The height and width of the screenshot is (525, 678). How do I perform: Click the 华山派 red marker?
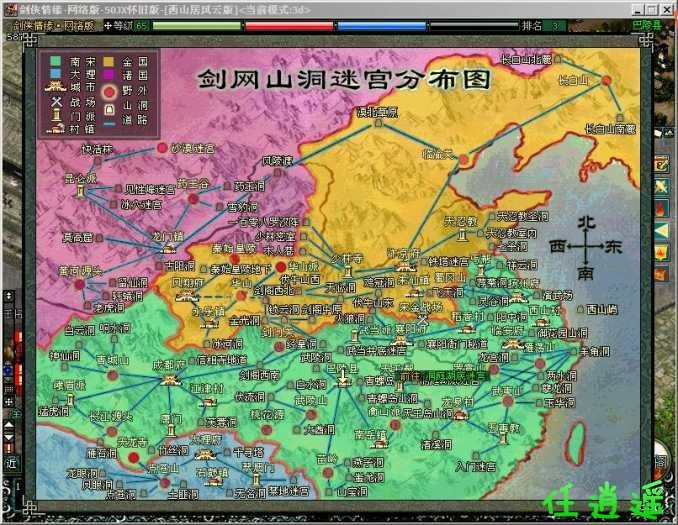coord(281,266)
